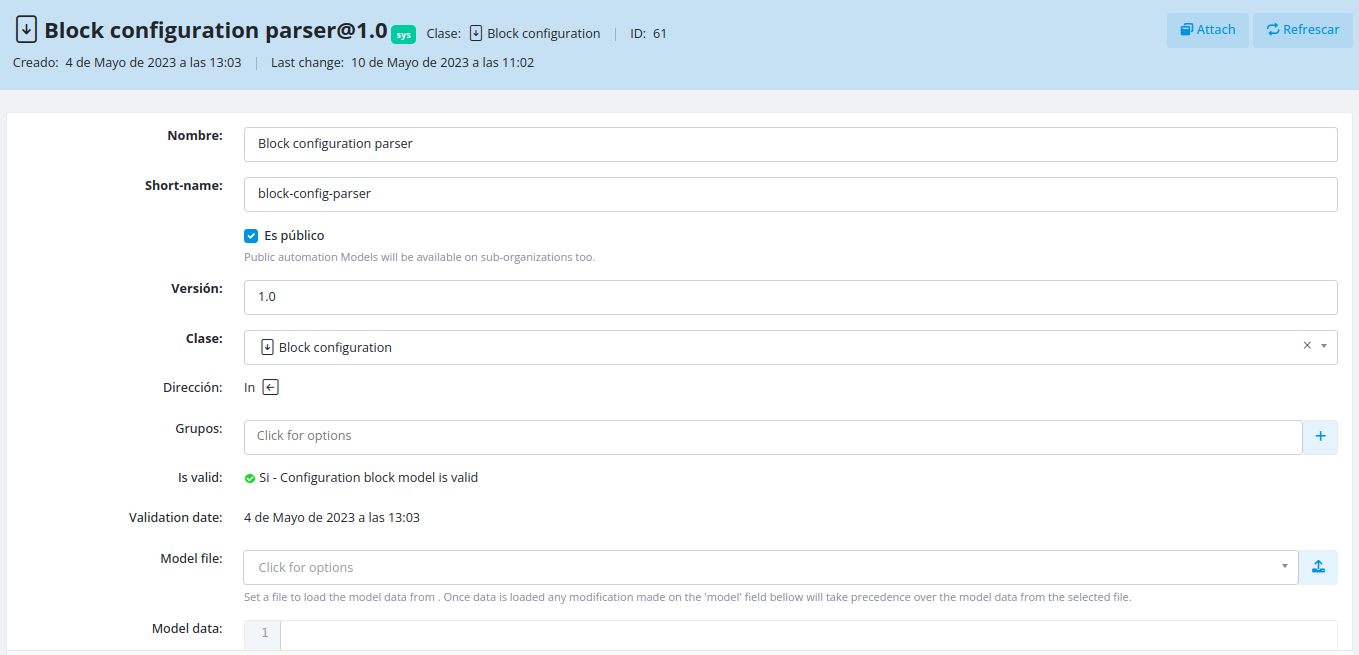Open the Model file dropdown
The width and height of the screenshot is (1359, 655).
coord(1284,567)
